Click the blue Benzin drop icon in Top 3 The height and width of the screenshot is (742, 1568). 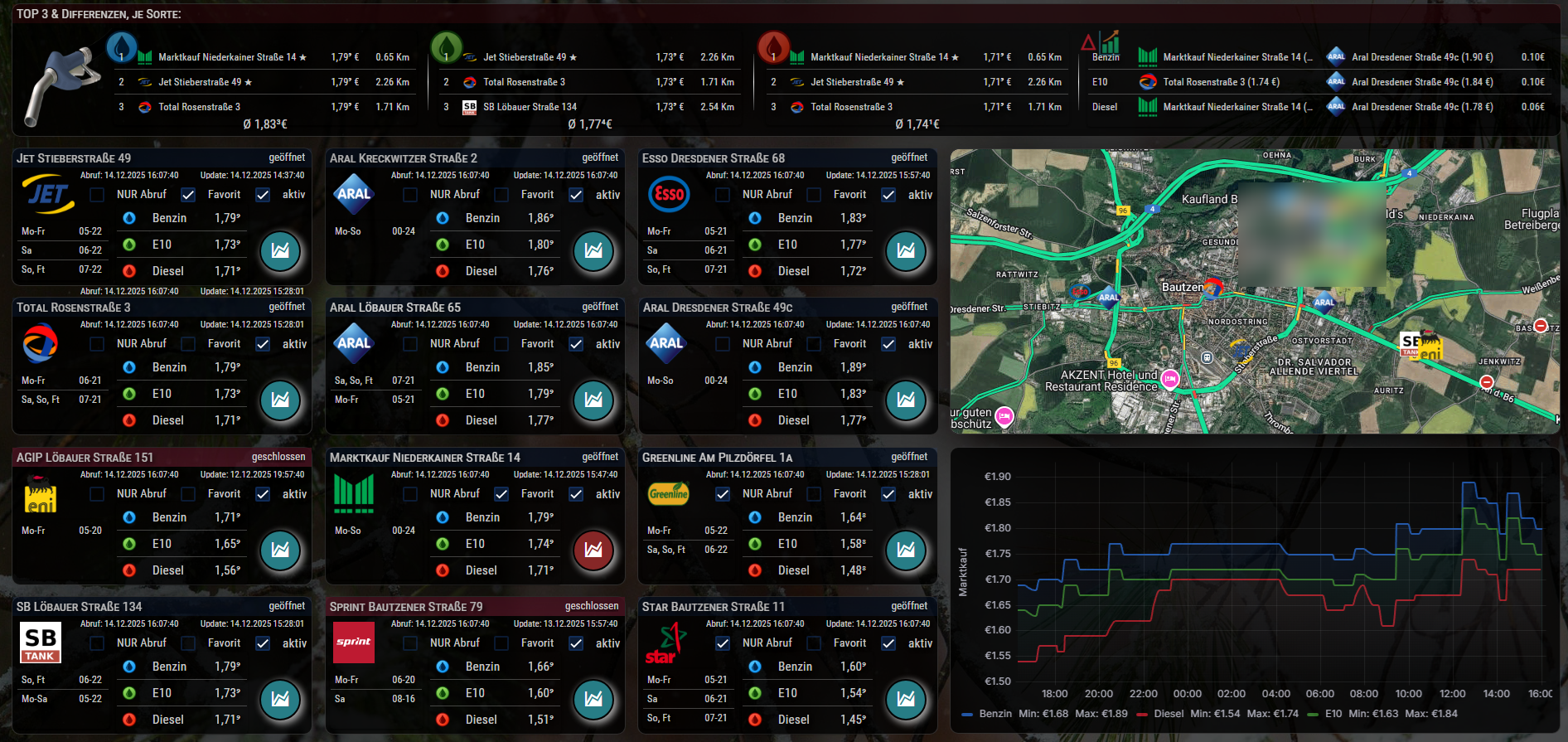pyautogui.click(x=122, y=47)
